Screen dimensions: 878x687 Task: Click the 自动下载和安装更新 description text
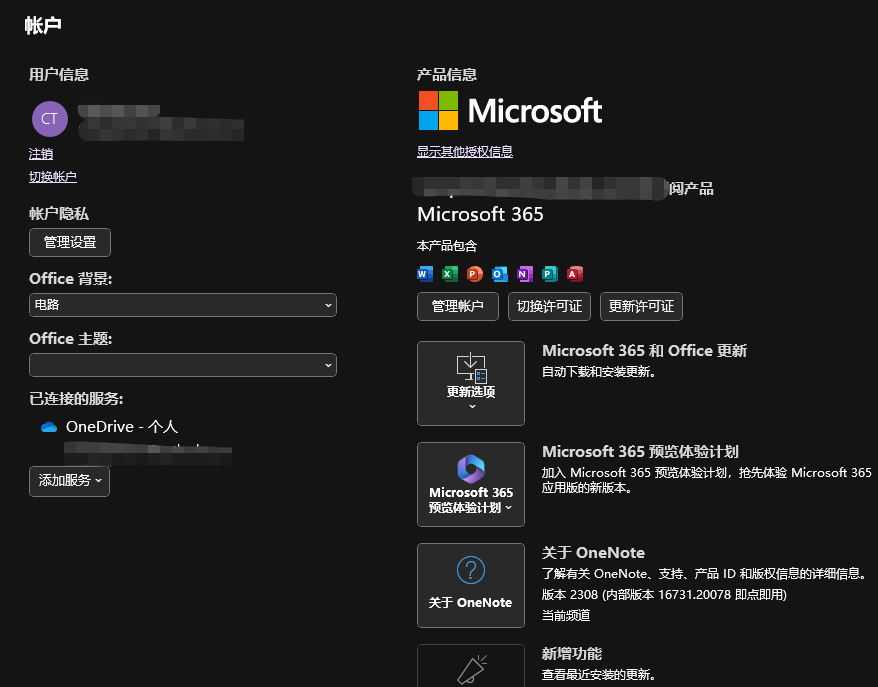pyautogui.click(x=599, y=372)
